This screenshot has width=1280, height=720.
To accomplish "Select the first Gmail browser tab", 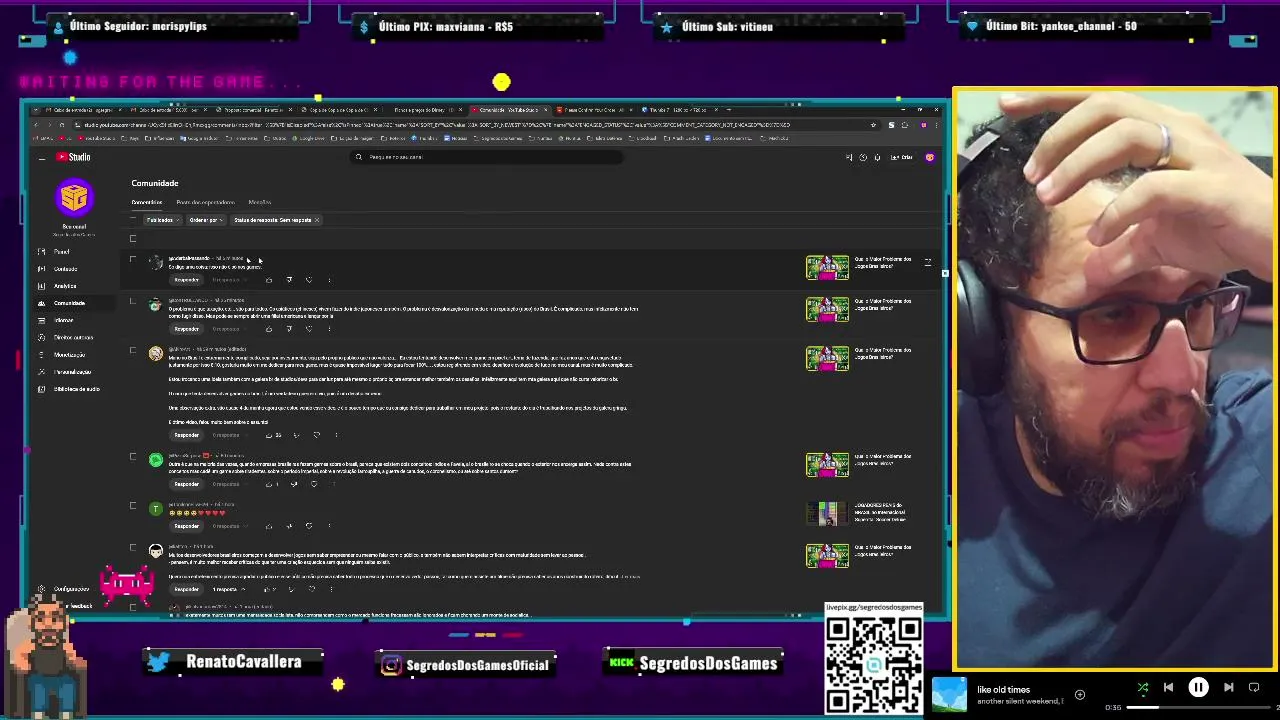I will 82,110.
